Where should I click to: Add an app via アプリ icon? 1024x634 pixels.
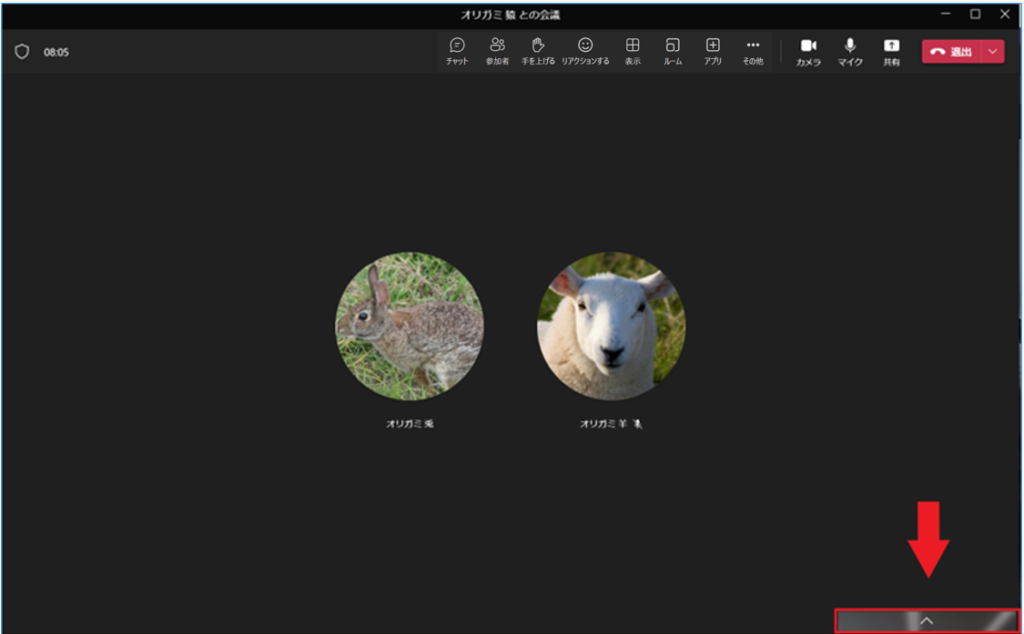pos(712,51)
